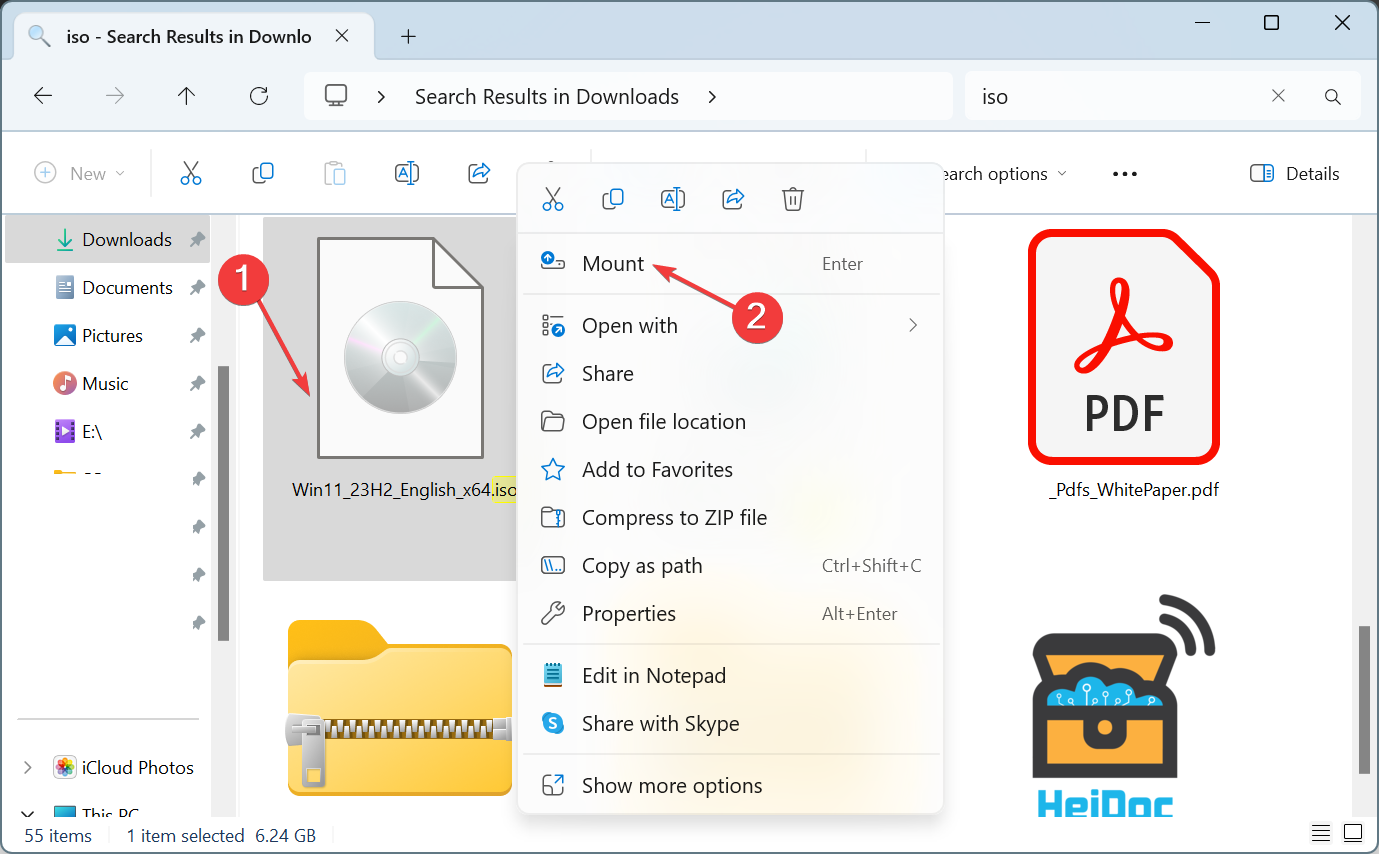This screenshot has height=854, width=1379.
Task: Cut the file using the command bar scissors
Action: (191, 173)
